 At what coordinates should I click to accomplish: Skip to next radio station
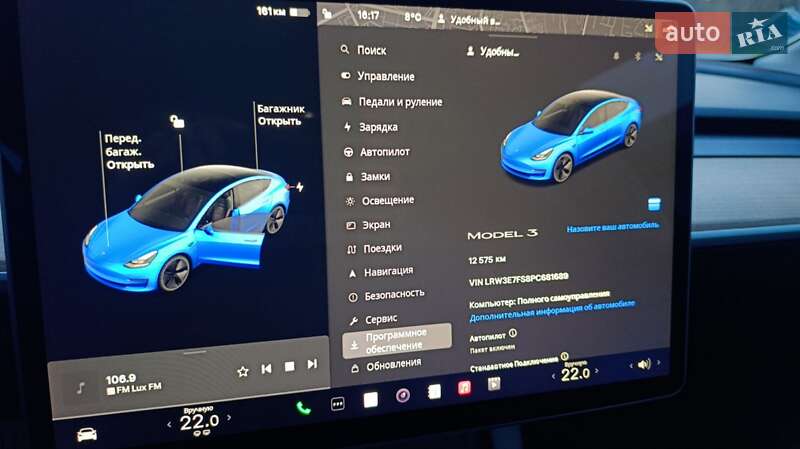point(312,364)
